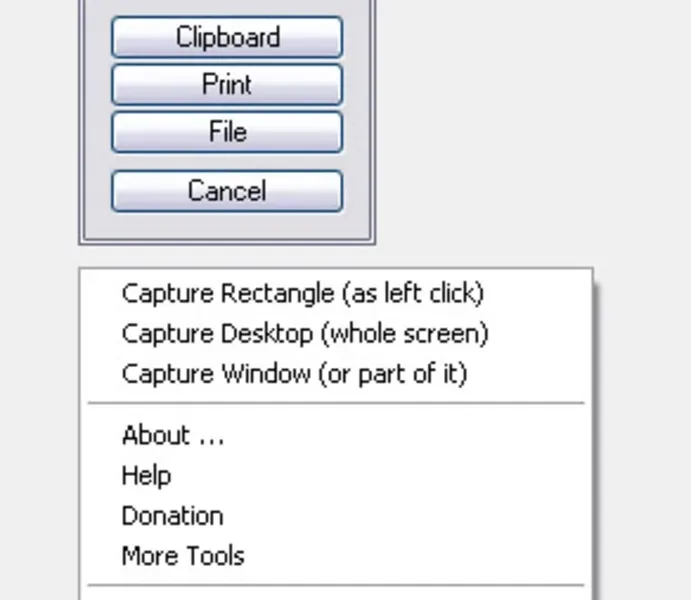Image resolution: width=691 pixels, height=600 pixels.
Task: Start a whole screen desktop capture
Action: (x=304, y=334)
